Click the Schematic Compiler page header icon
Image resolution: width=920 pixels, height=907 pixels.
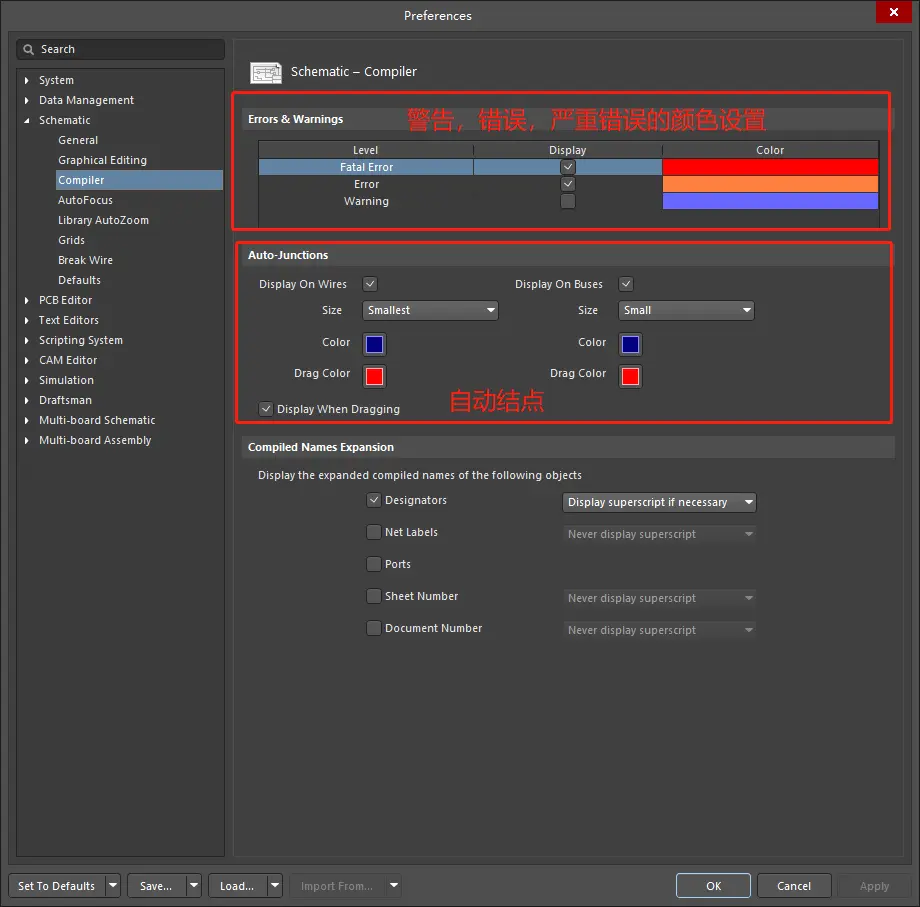click(x=266, y=72)
